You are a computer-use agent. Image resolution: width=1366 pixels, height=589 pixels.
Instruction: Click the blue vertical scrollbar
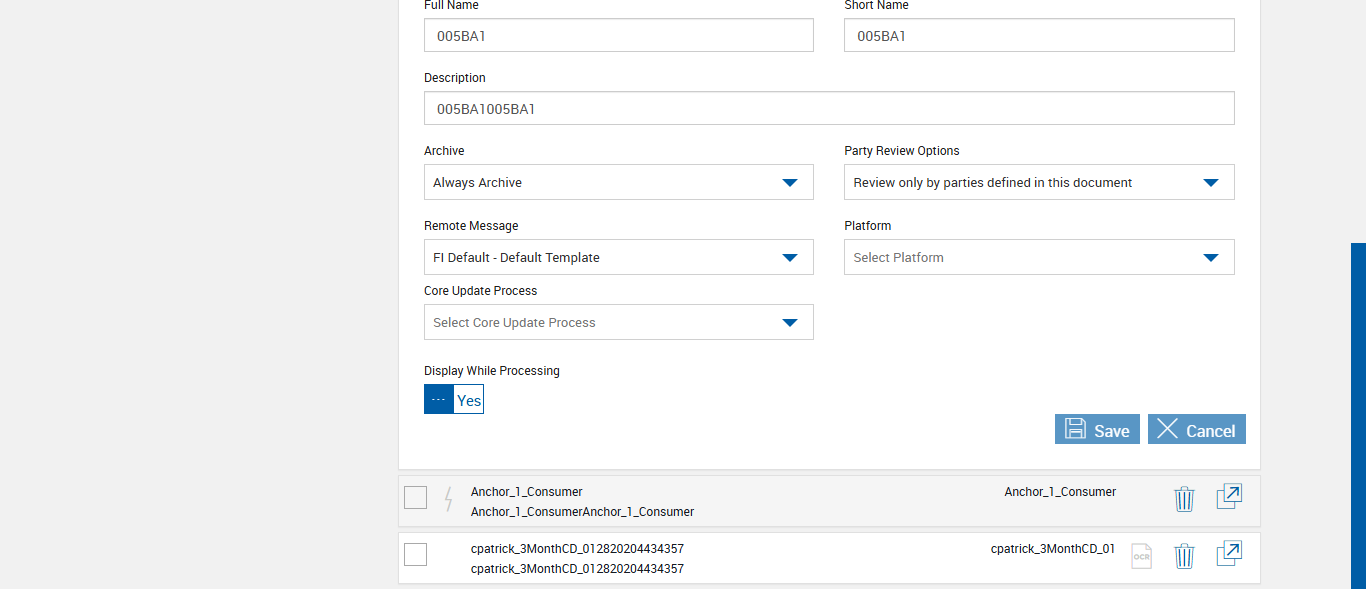[x=1358, y=415]
